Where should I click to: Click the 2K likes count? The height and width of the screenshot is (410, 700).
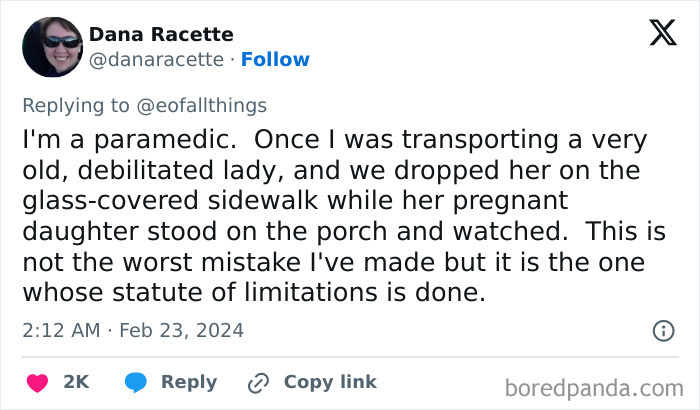click(x=76, y=382)
